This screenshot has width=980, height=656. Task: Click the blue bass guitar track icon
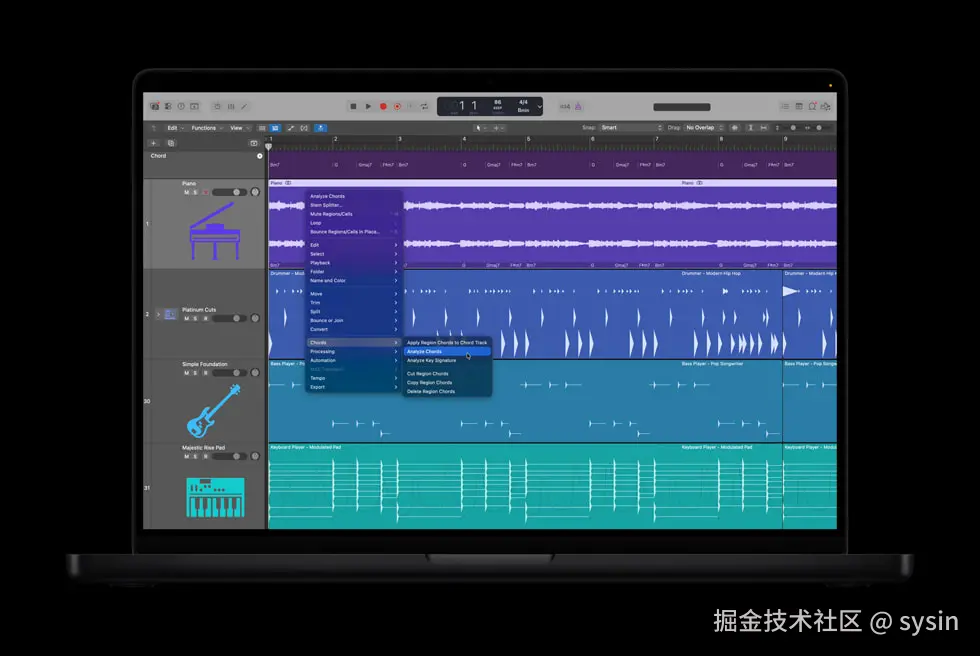coord(214,411)
